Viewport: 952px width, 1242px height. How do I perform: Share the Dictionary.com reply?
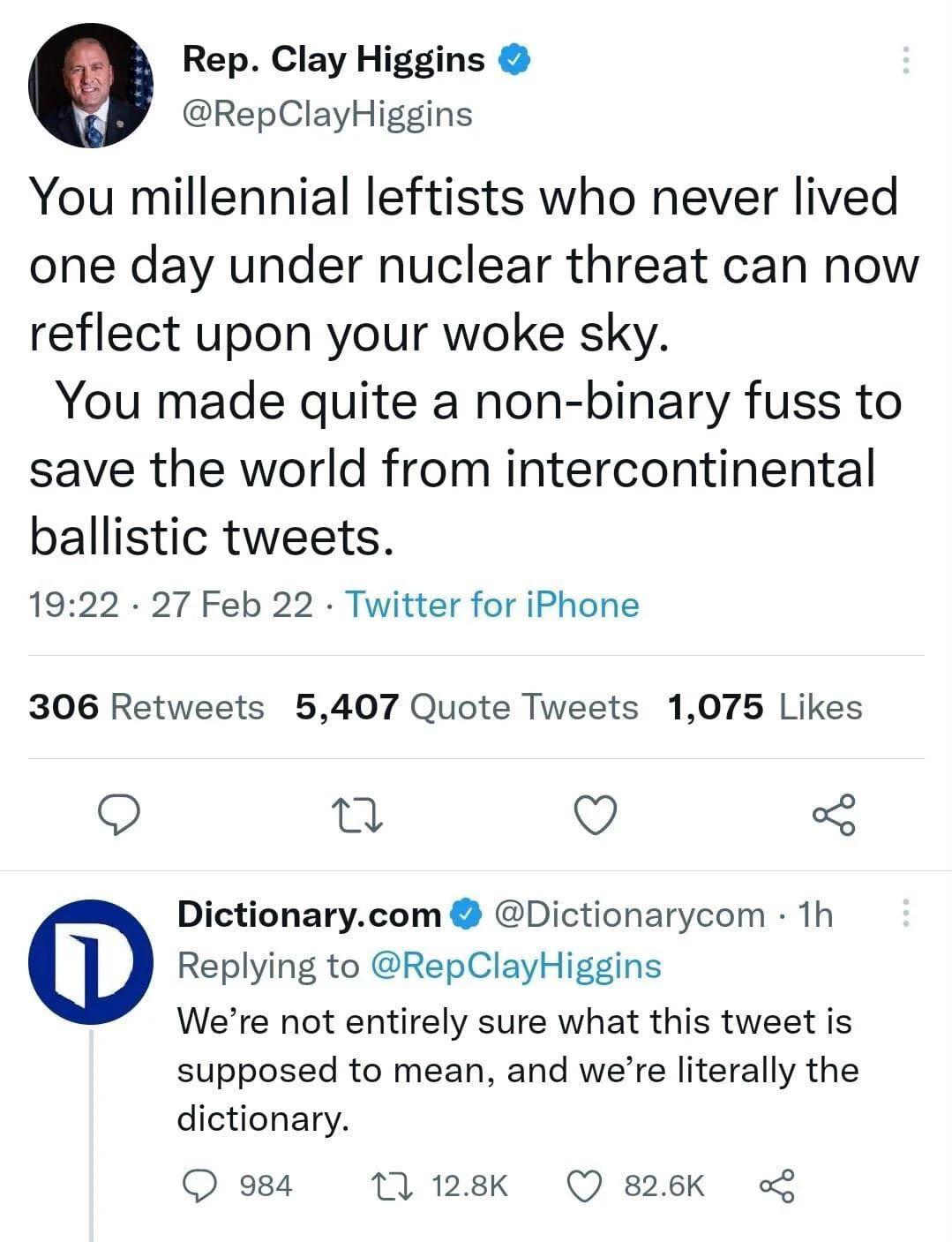click(776, 1186)
